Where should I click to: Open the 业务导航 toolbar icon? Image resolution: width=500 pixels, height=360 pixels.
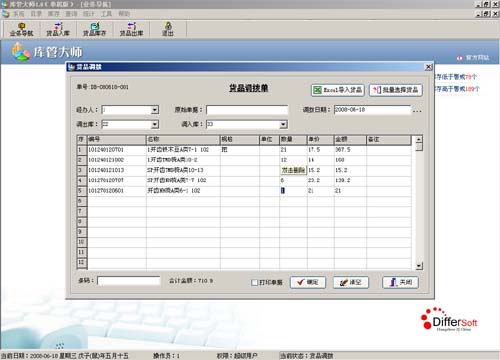[x=21, y=29]
